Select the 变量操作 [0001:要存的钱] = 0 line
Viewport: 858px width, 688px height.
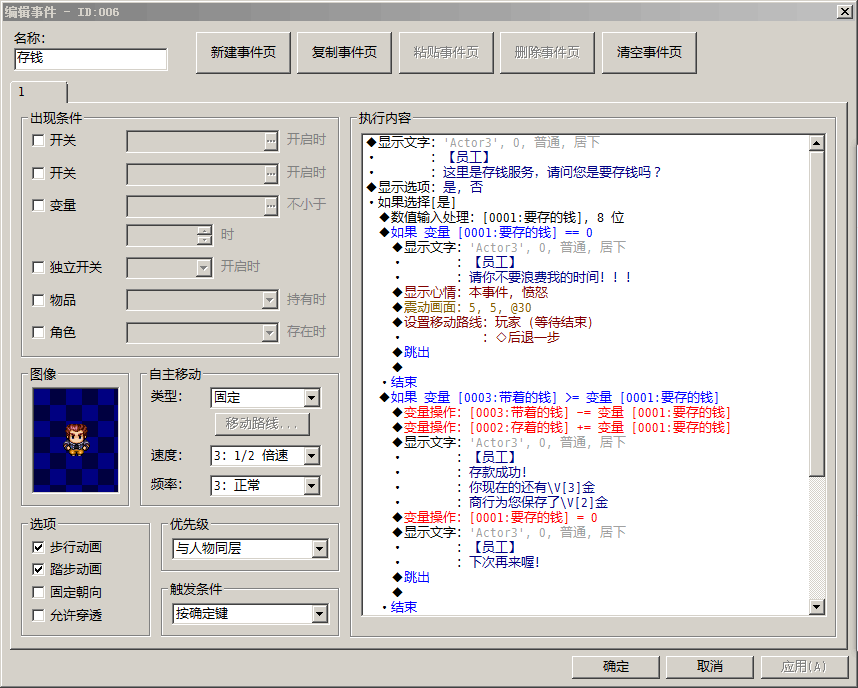pyautogui.click(x=495, y=517)
